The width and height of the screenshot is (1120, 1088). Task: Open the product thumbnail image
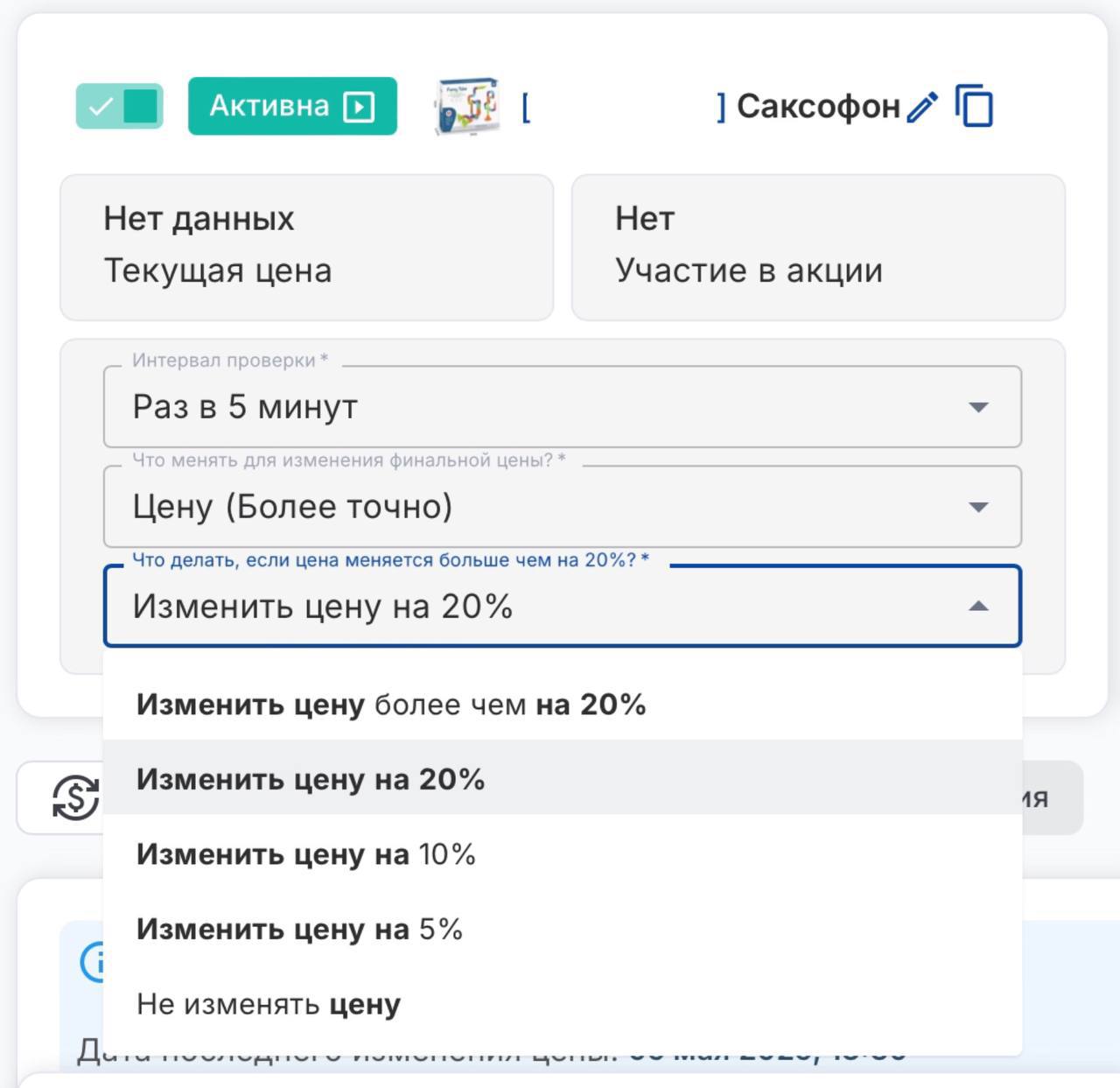[x=466, y=107]
